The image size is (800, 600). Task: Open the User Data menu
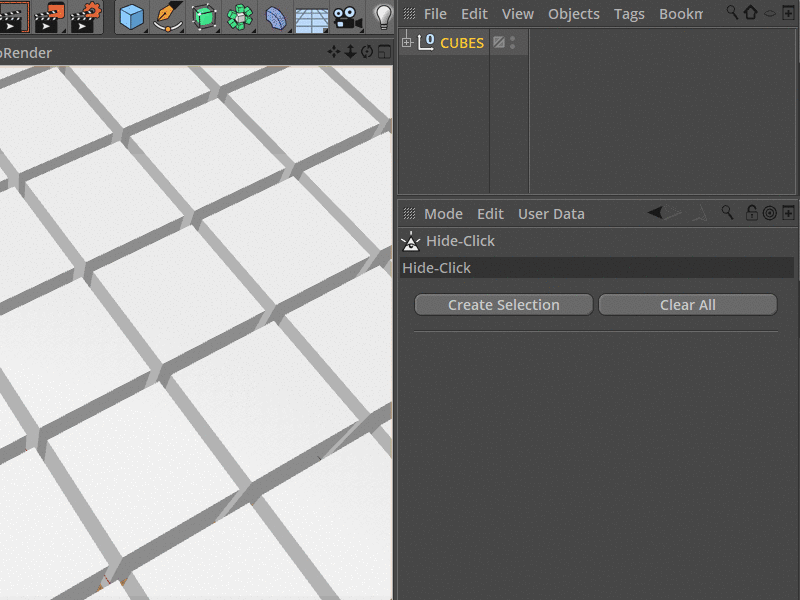552,214
